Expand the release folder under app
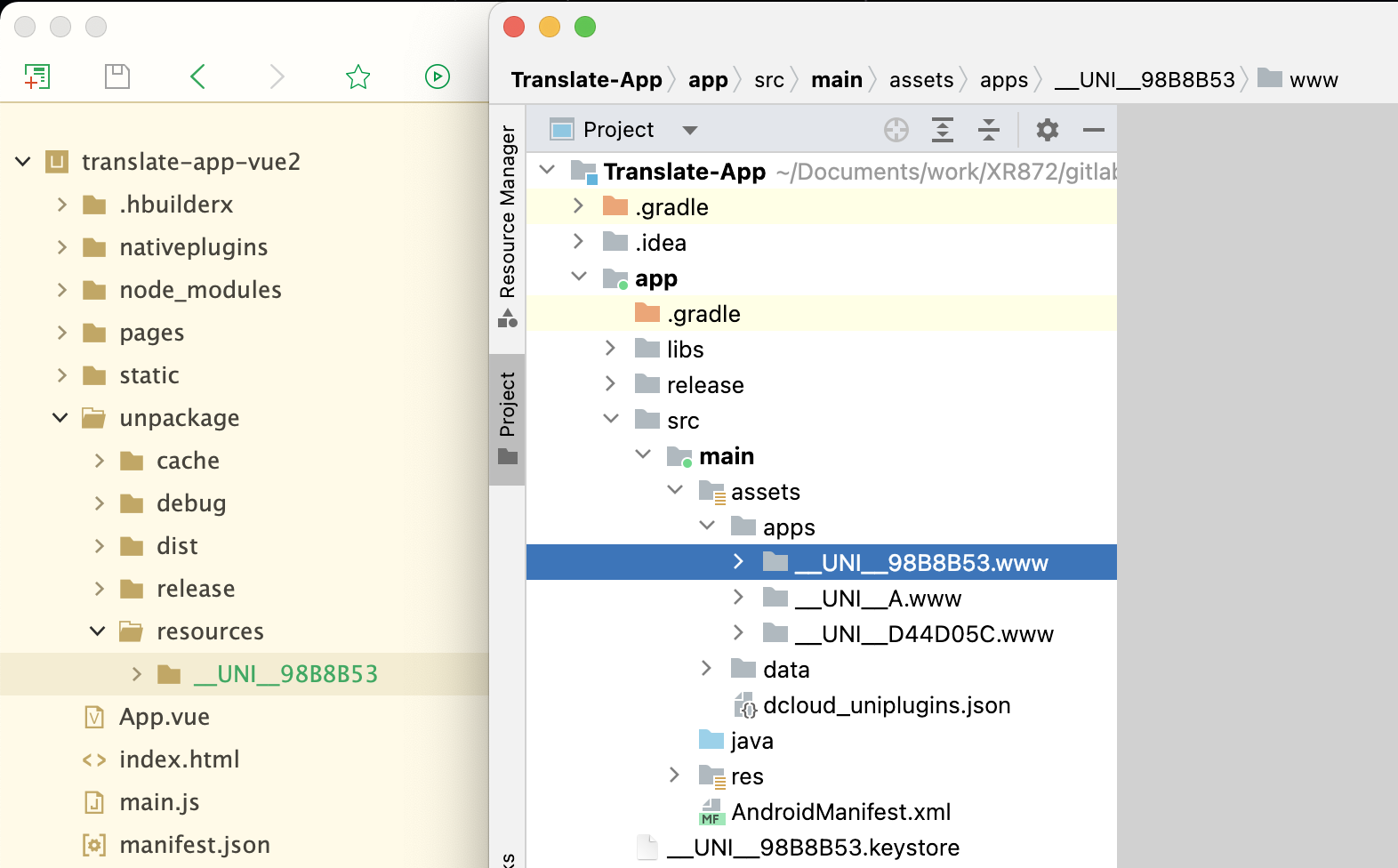Screen dimensions: 1398x868 pos(610,384)
